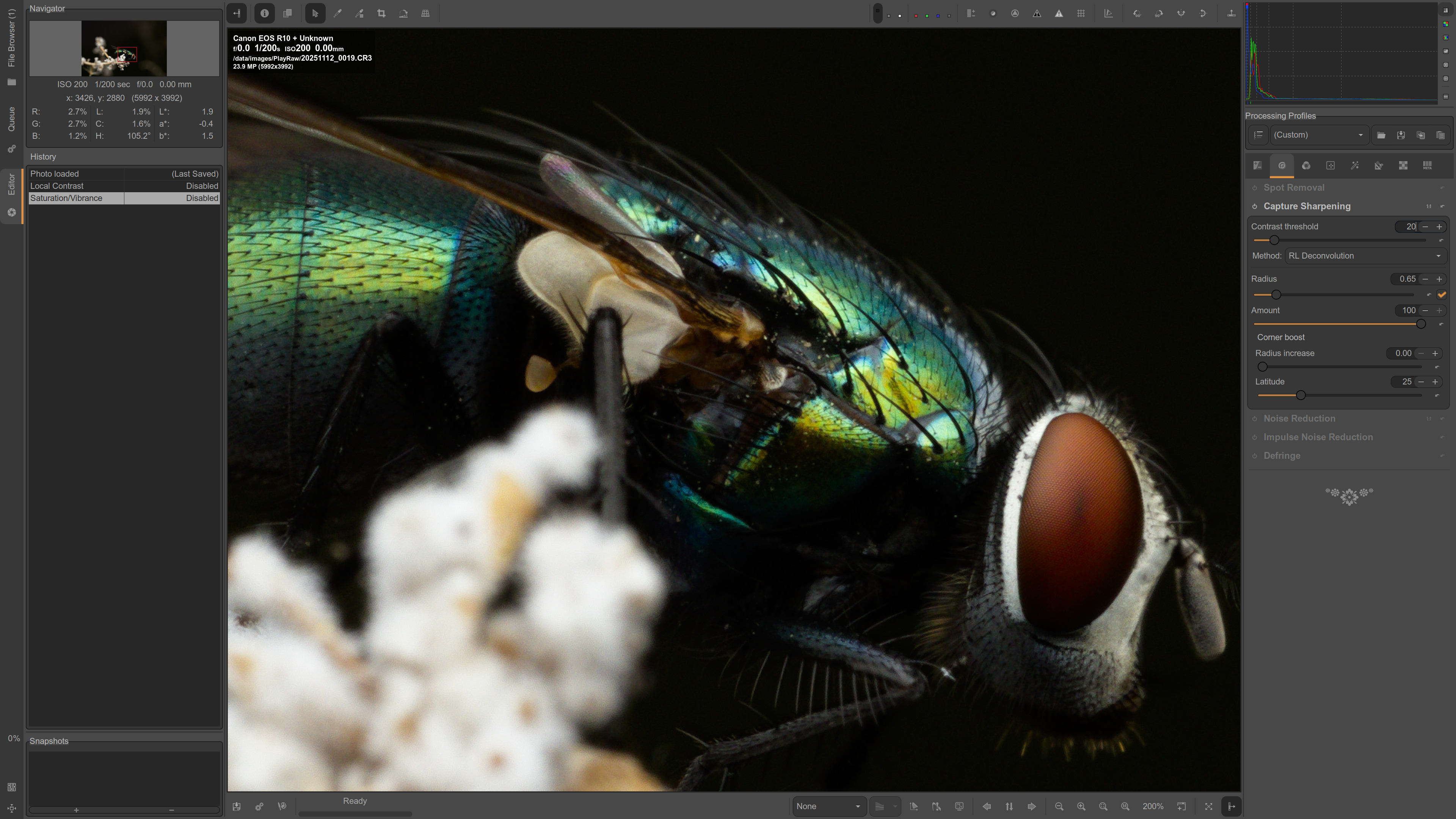Image resolution: width=1456 pixels, height=819 pixels.
Task: Open the None soft-proofing profile dropdown
Action: 828,806
